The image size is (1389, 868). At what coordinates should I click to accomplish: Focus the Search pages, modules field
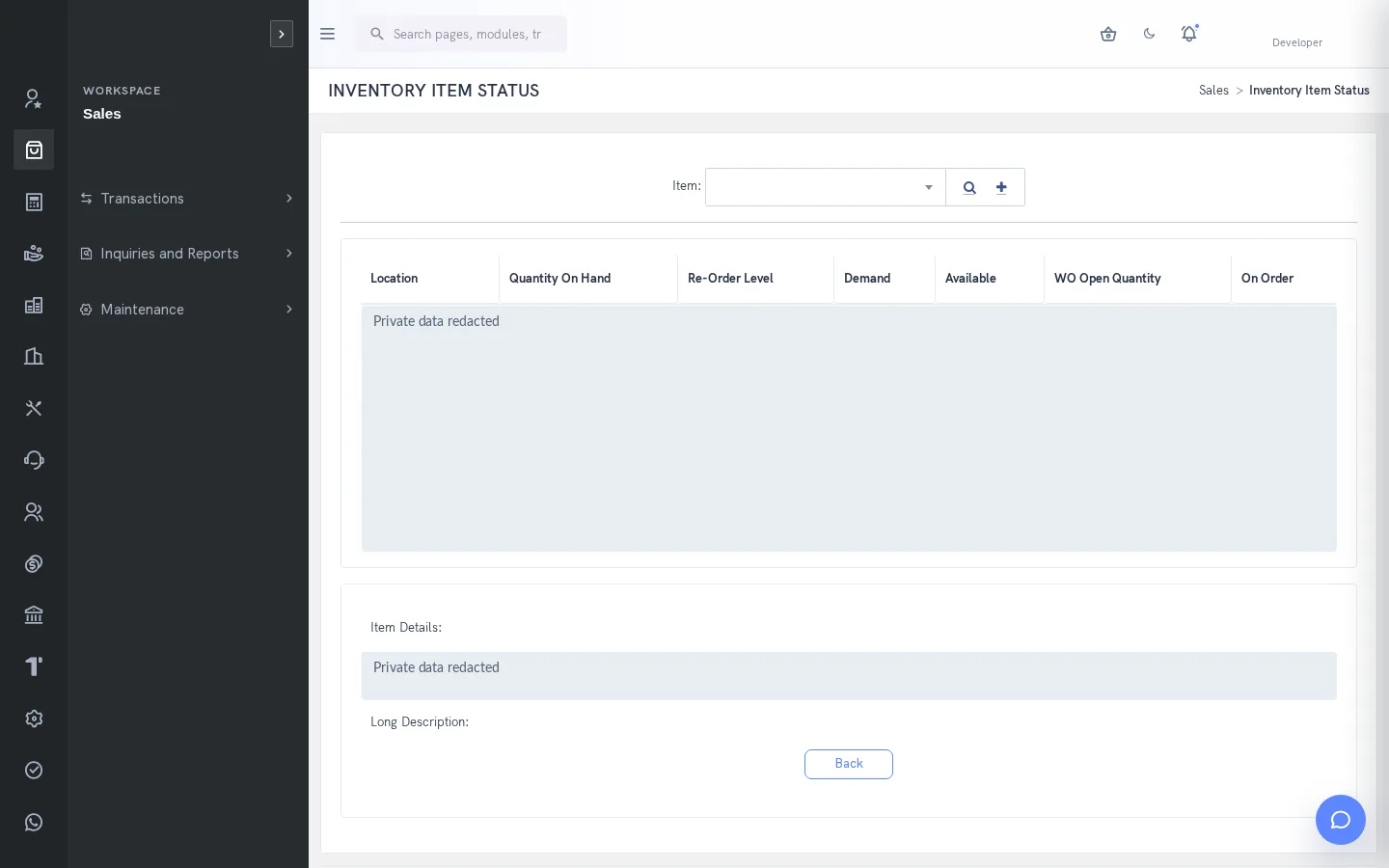pyautogui.click(x=462, y=34)
